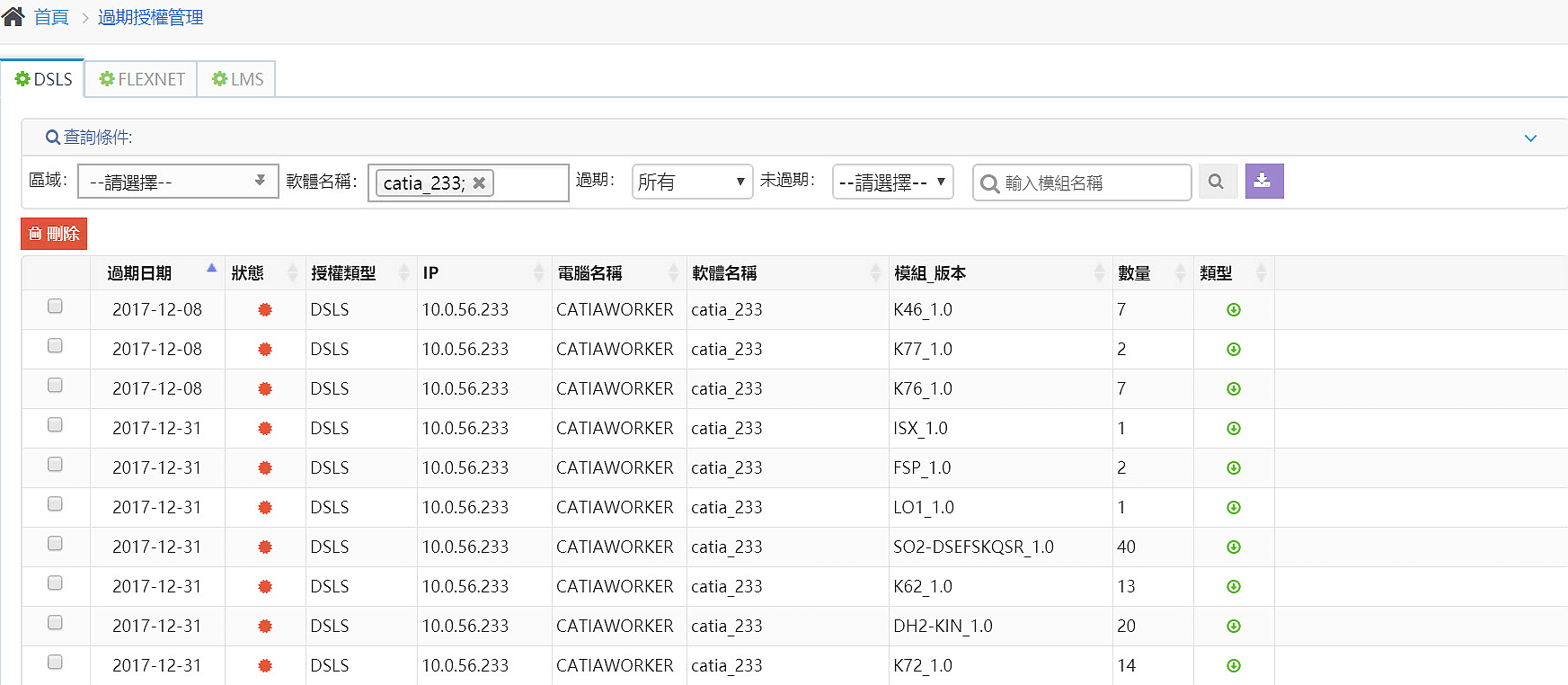Collapse the 查詢條件 panel with chevron
The height and width of the screenshot is (685, 1568).
[1530, 138]
